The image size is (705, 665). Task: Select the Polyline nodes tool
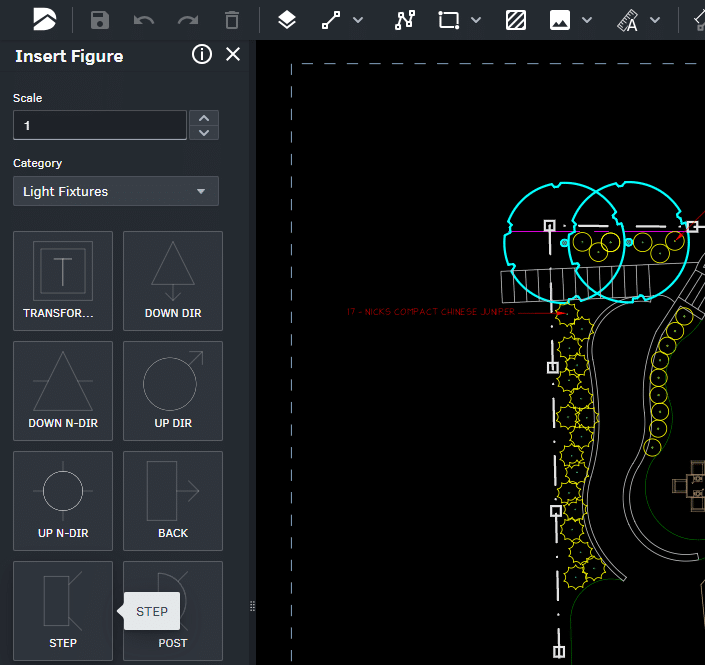click(405, 20)
